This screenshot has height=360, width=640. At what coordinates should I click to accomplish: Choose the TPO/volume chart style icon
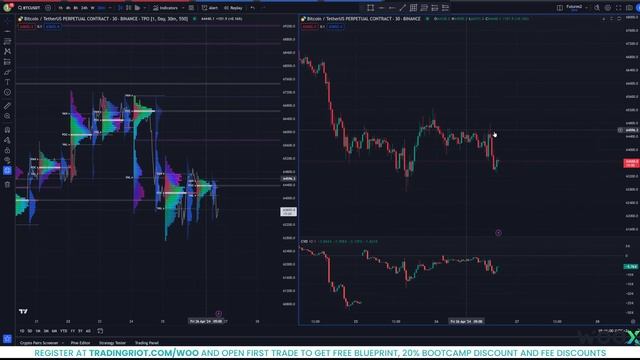pos(138,8)
